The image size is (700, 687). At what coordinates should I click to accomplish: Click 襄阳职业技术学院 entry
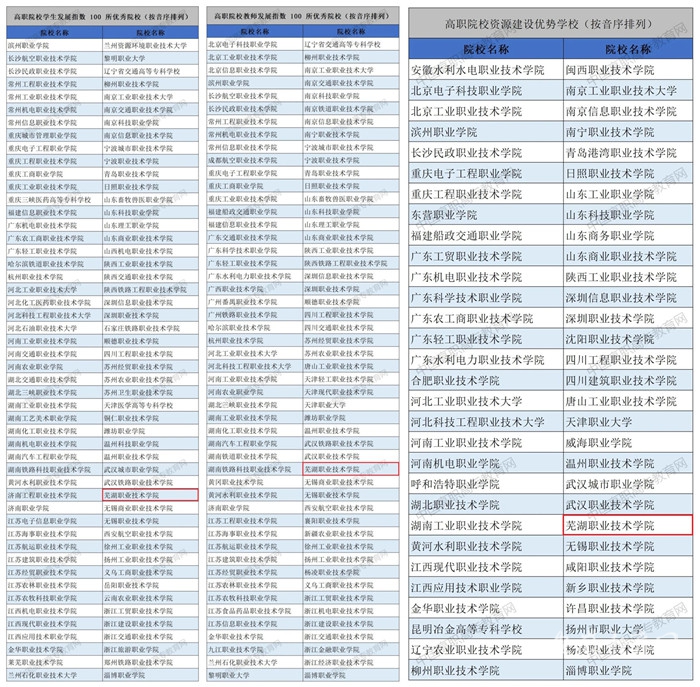coord(351,521)
